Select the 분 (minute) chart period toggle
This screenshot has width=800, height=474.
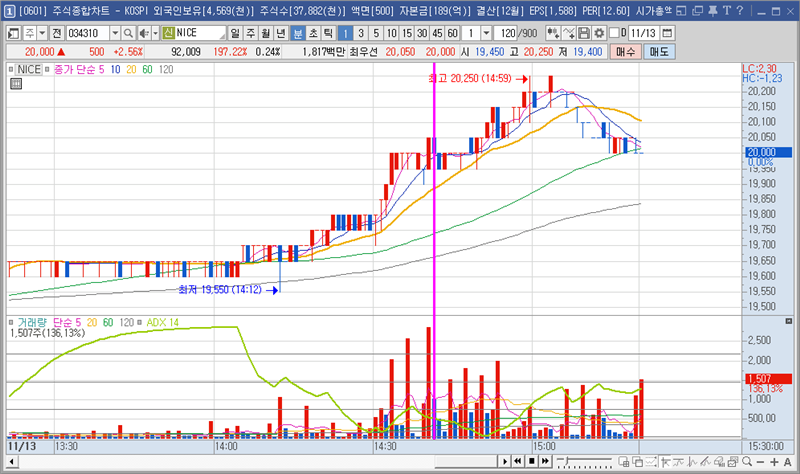298,33
